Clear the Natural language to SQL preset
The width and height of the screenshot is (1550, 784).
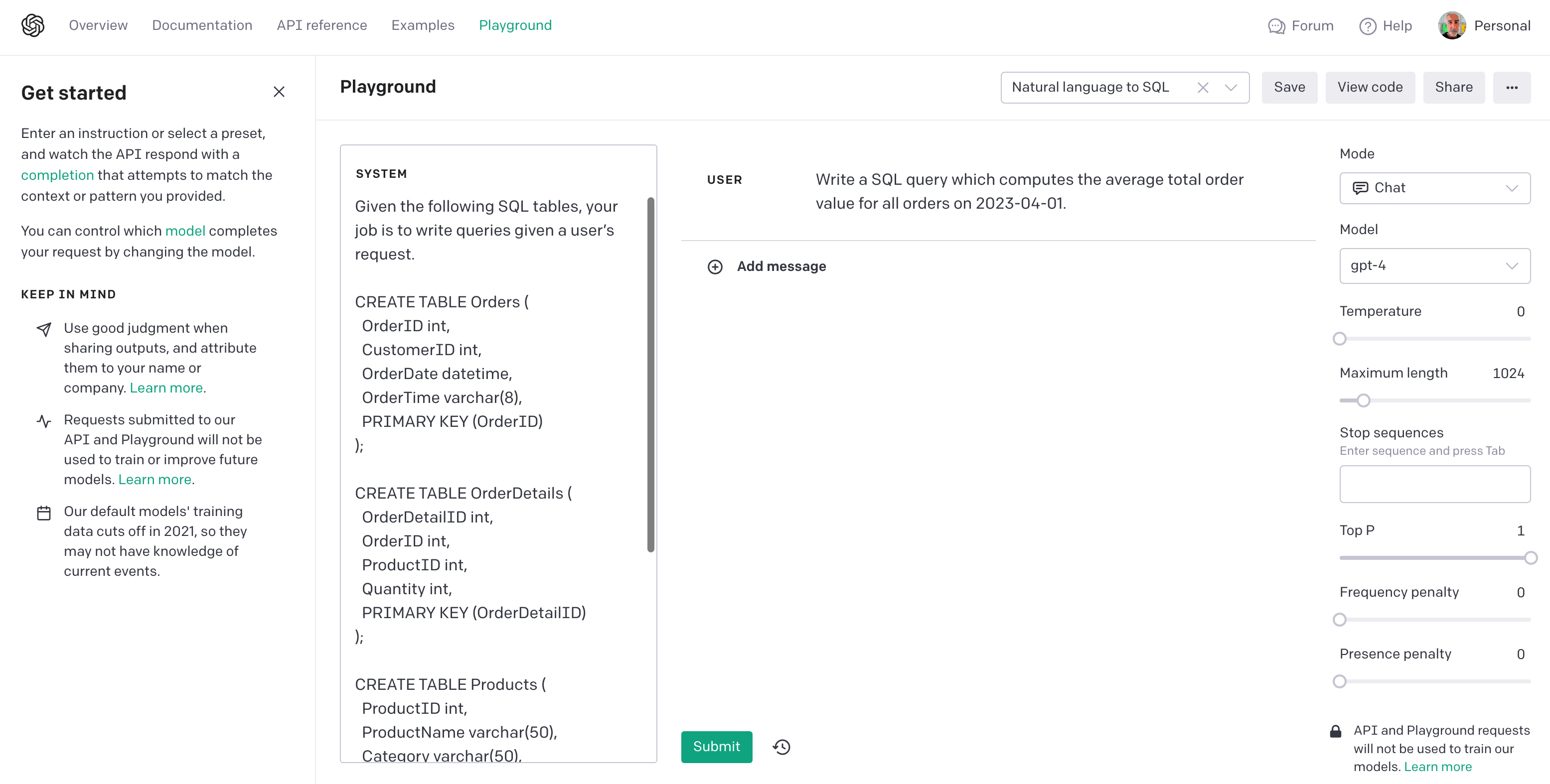(x=1202, y=88)
